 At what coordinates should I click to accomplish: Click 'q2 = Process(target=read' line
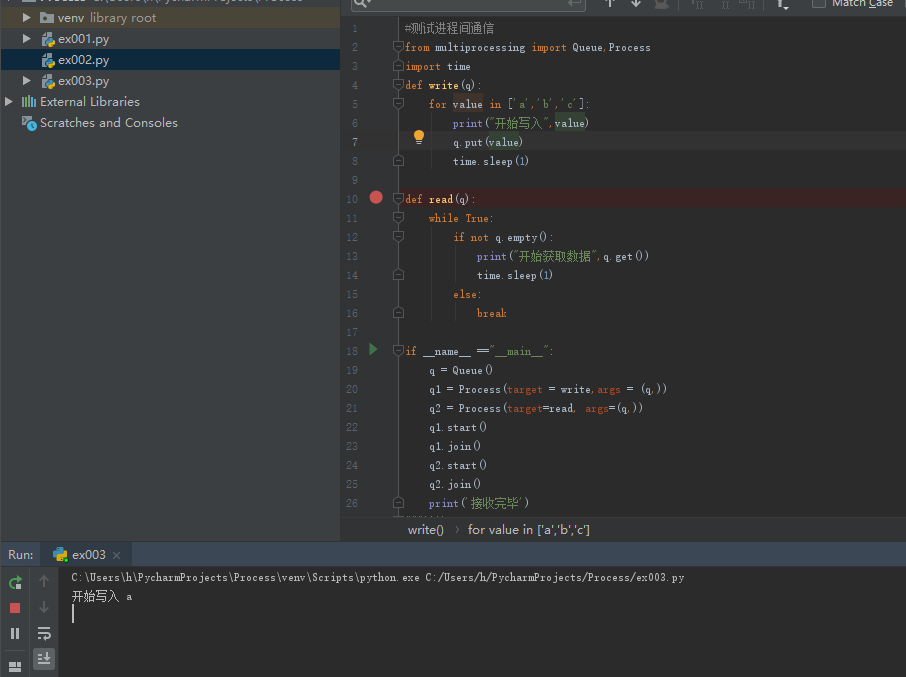click(x=536, y=408)
